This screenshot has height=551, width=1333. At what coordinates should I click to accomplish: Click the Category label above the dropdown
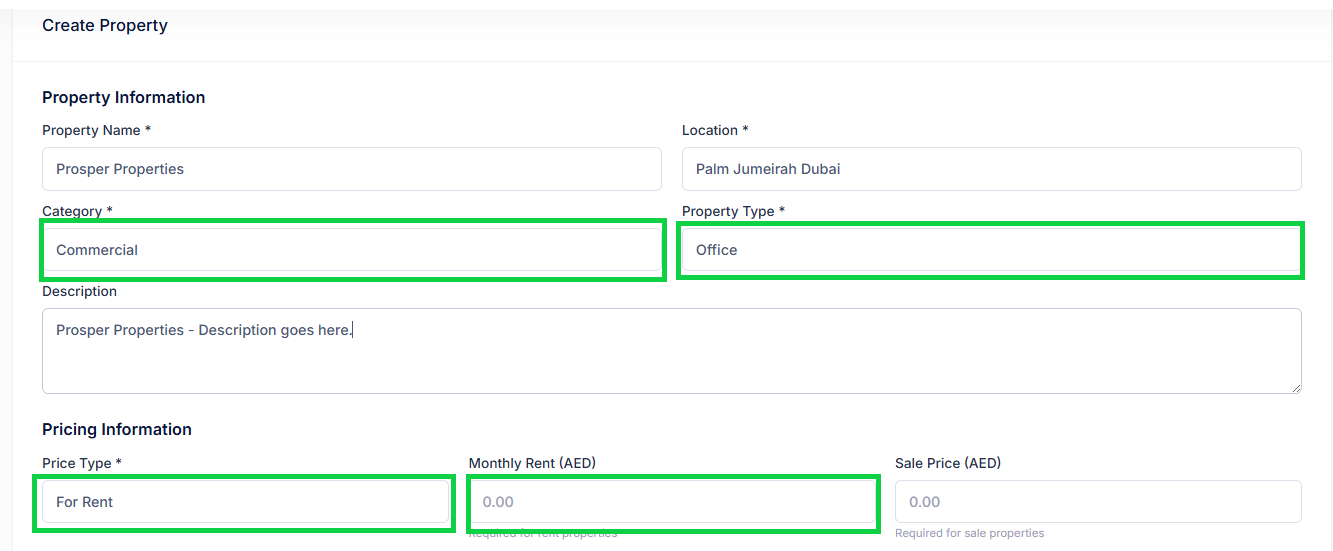[x=72, y=212]
